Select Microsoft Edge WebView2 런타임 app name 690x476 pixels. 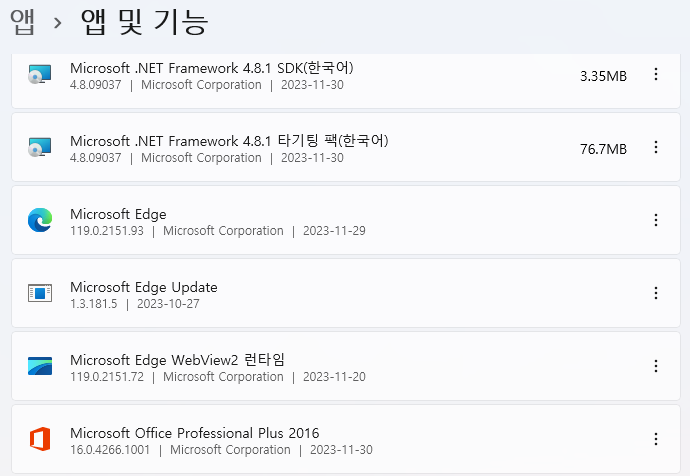(x=177, y=360)
